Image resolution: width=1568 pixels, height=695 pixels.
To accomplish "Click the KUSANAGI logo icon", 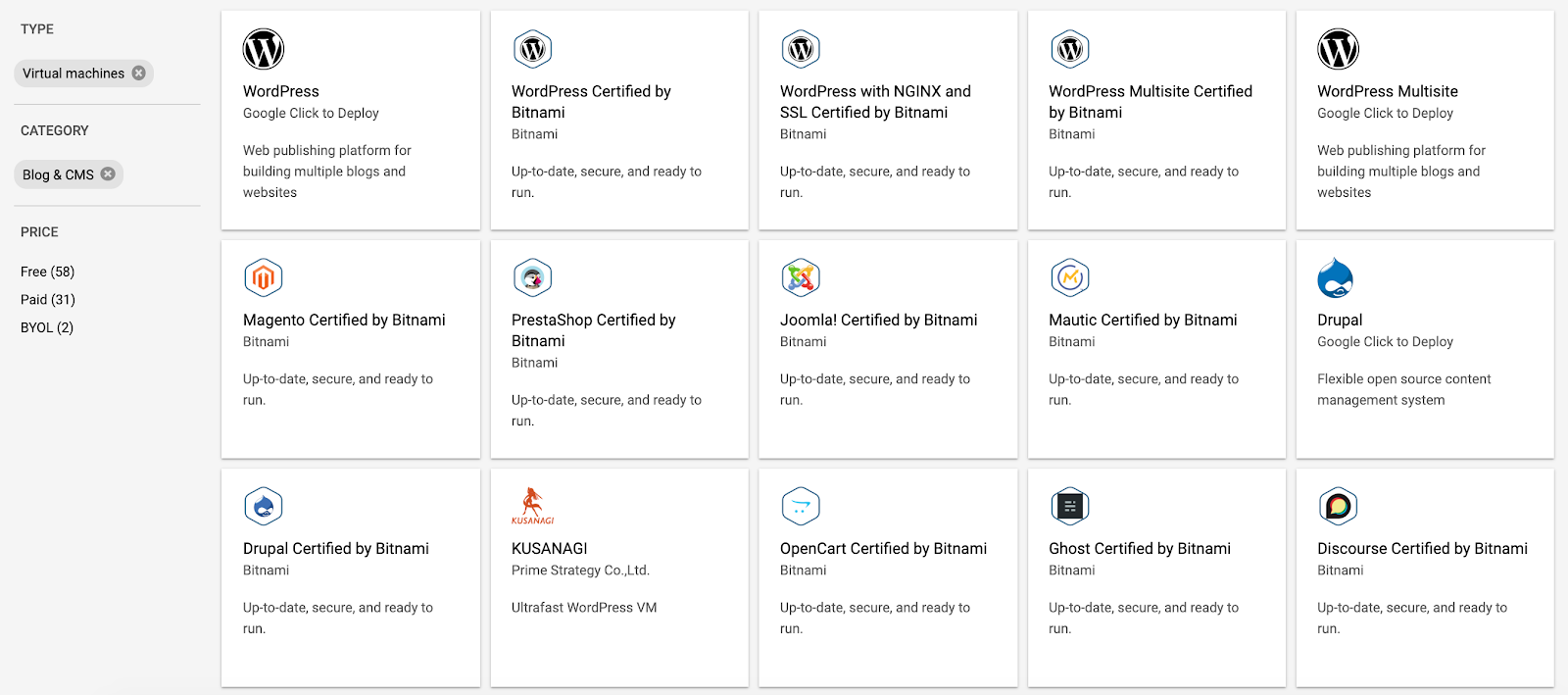I will click(532, 506).
